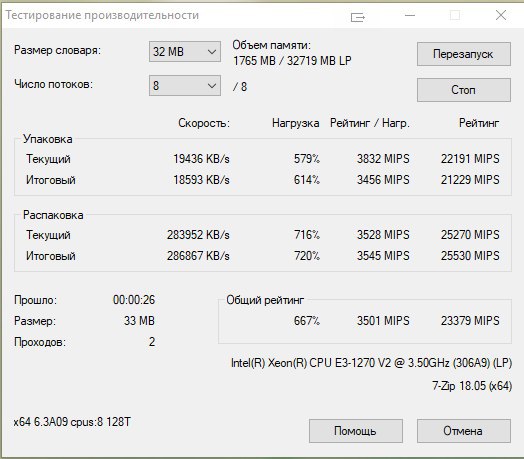Viewport: 524px width, 459px height.
Task: Click the x64 6.3A09 cpus:8 128T text
Action: 72,422
